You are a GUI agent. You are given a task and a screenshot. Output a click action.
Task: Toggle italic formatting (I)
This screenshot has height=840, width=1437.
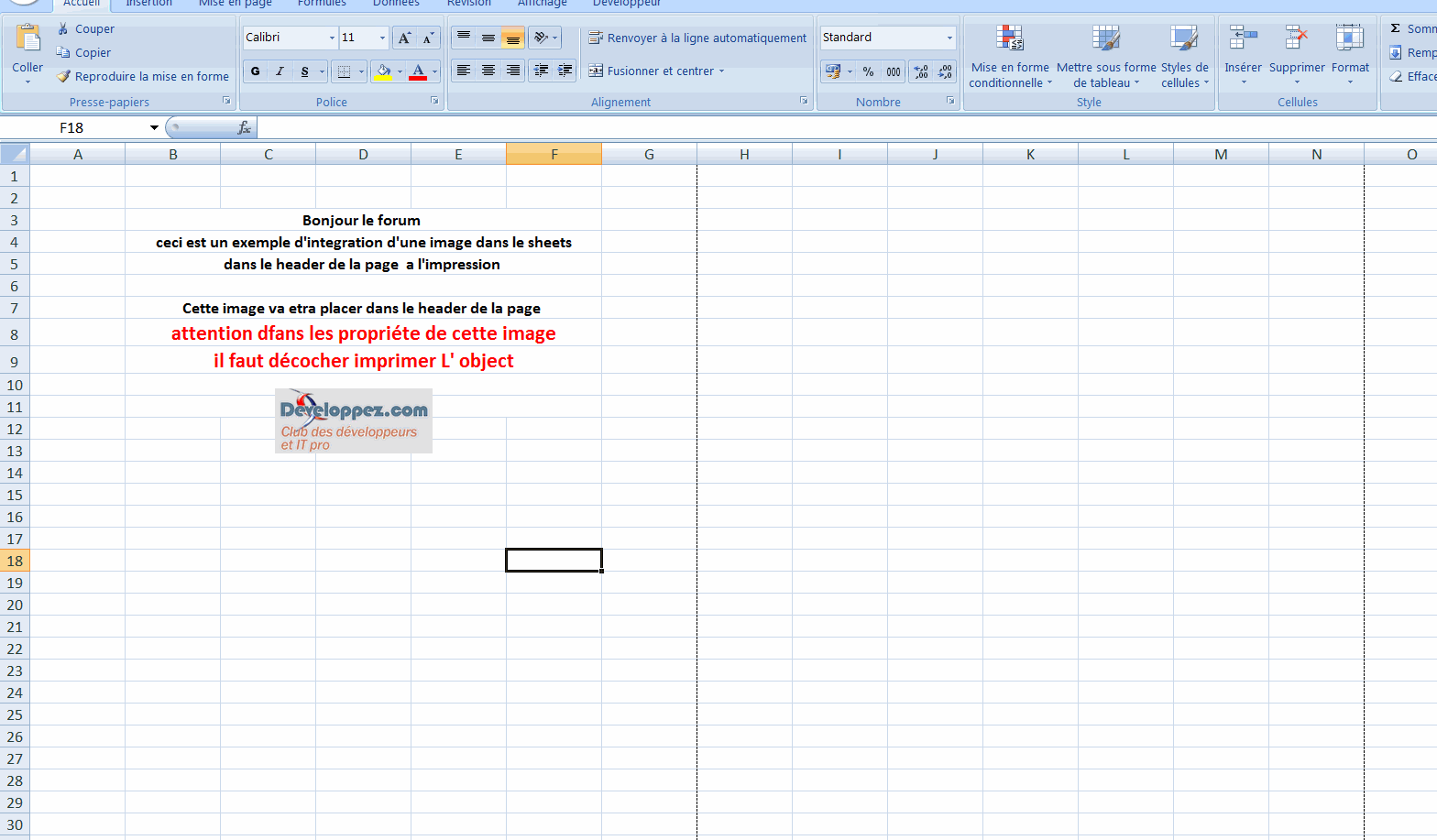coord(280,71)
